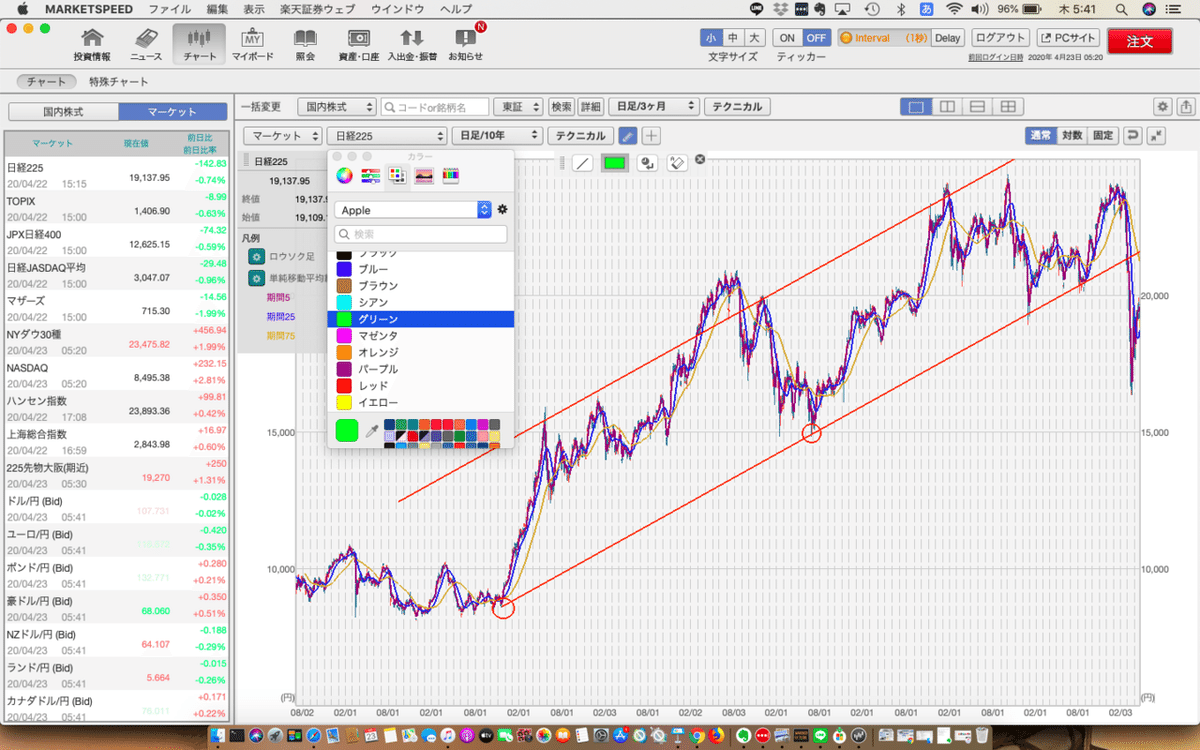Open the マイボード icon

253,44
